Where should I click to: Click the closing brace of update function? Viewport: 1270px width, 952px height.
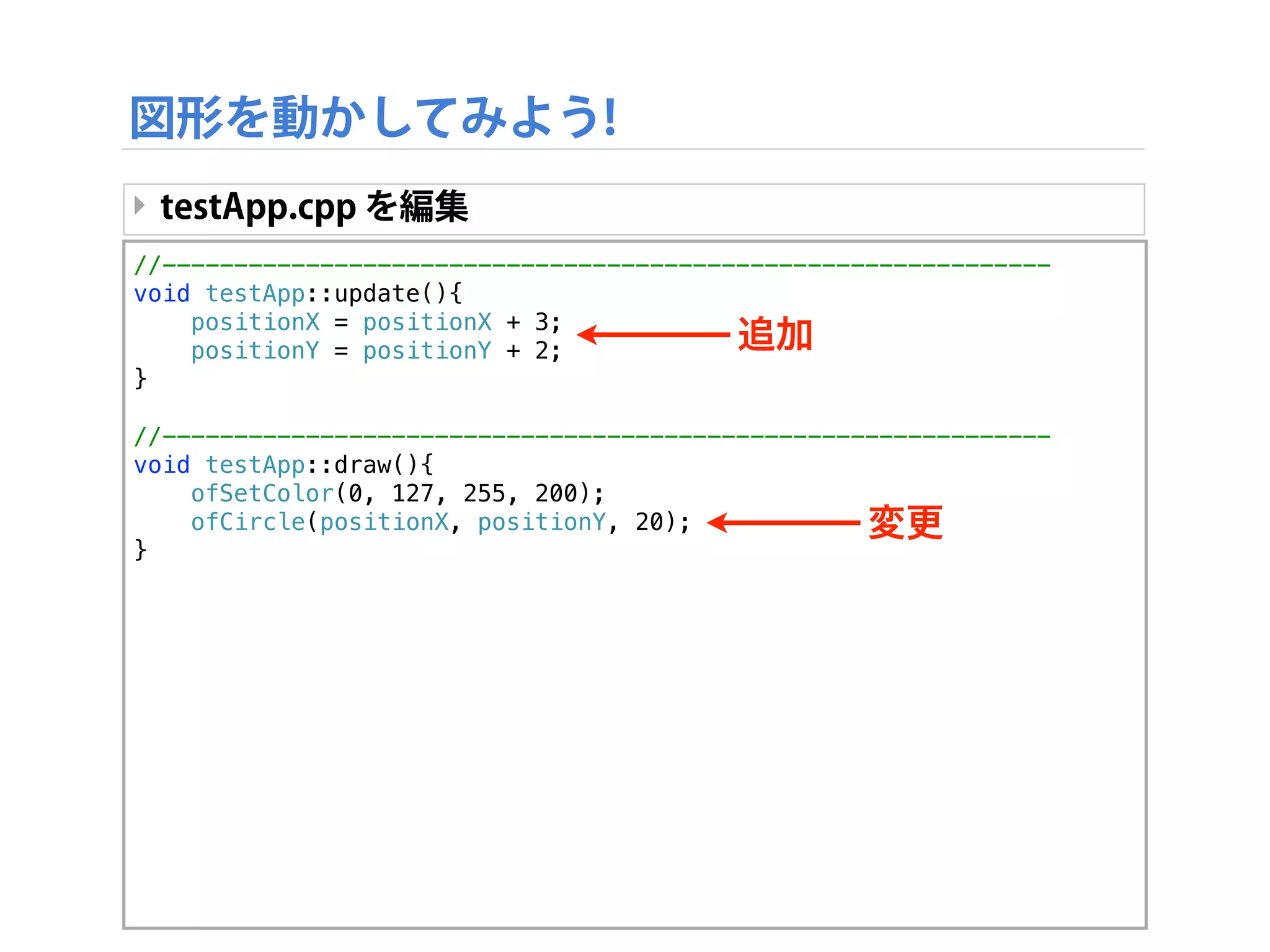click(141, 378)
